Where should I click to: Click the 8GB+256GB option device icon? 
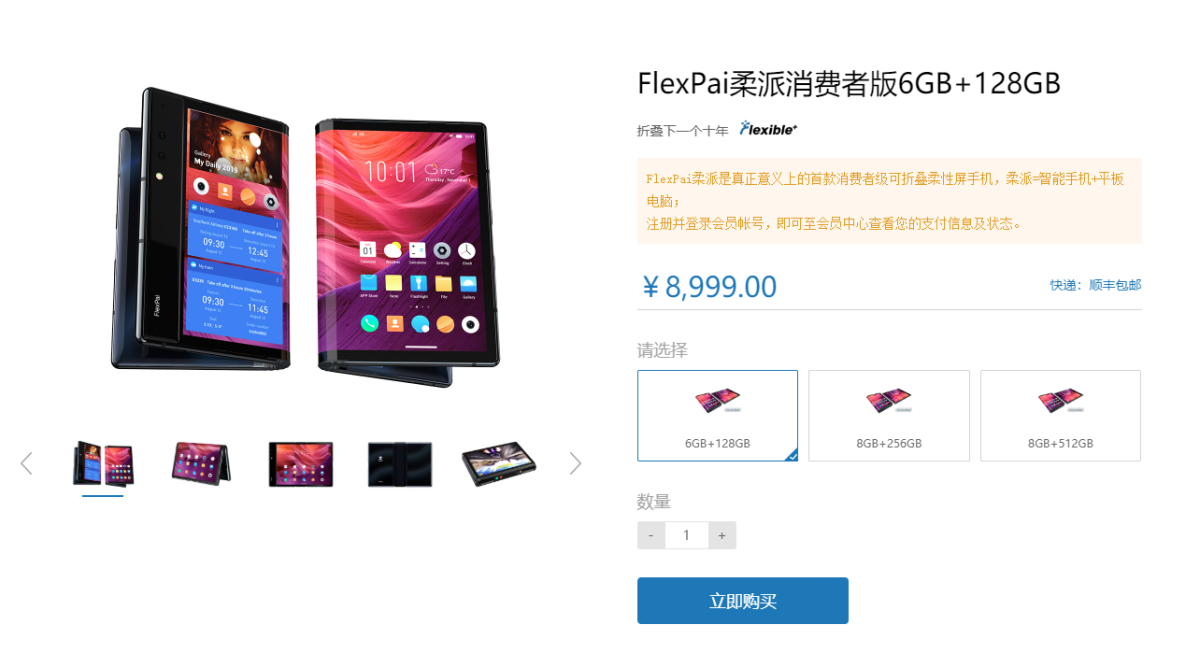point(889,402)
